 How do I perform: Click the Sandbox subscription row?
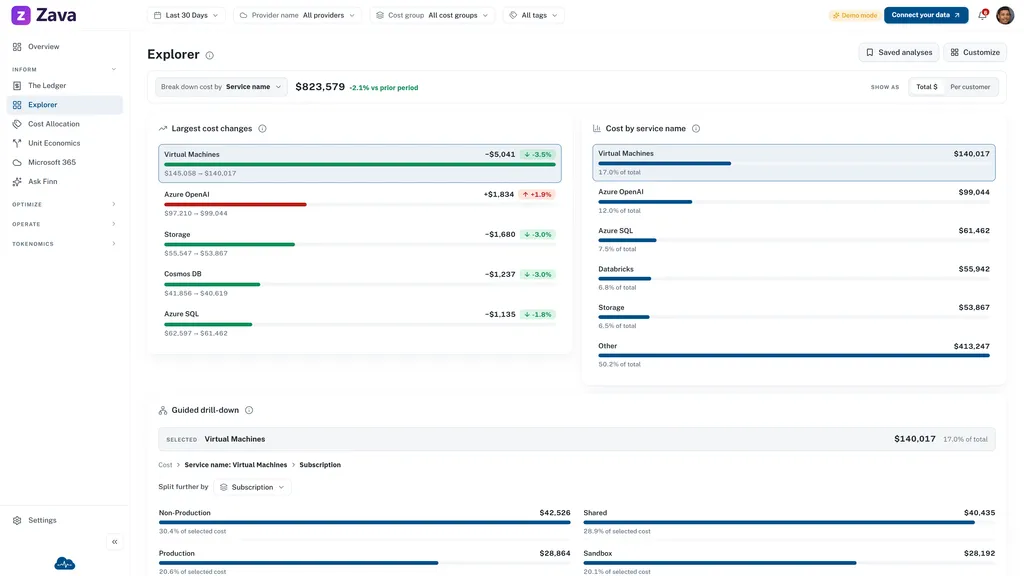[789, 562]
